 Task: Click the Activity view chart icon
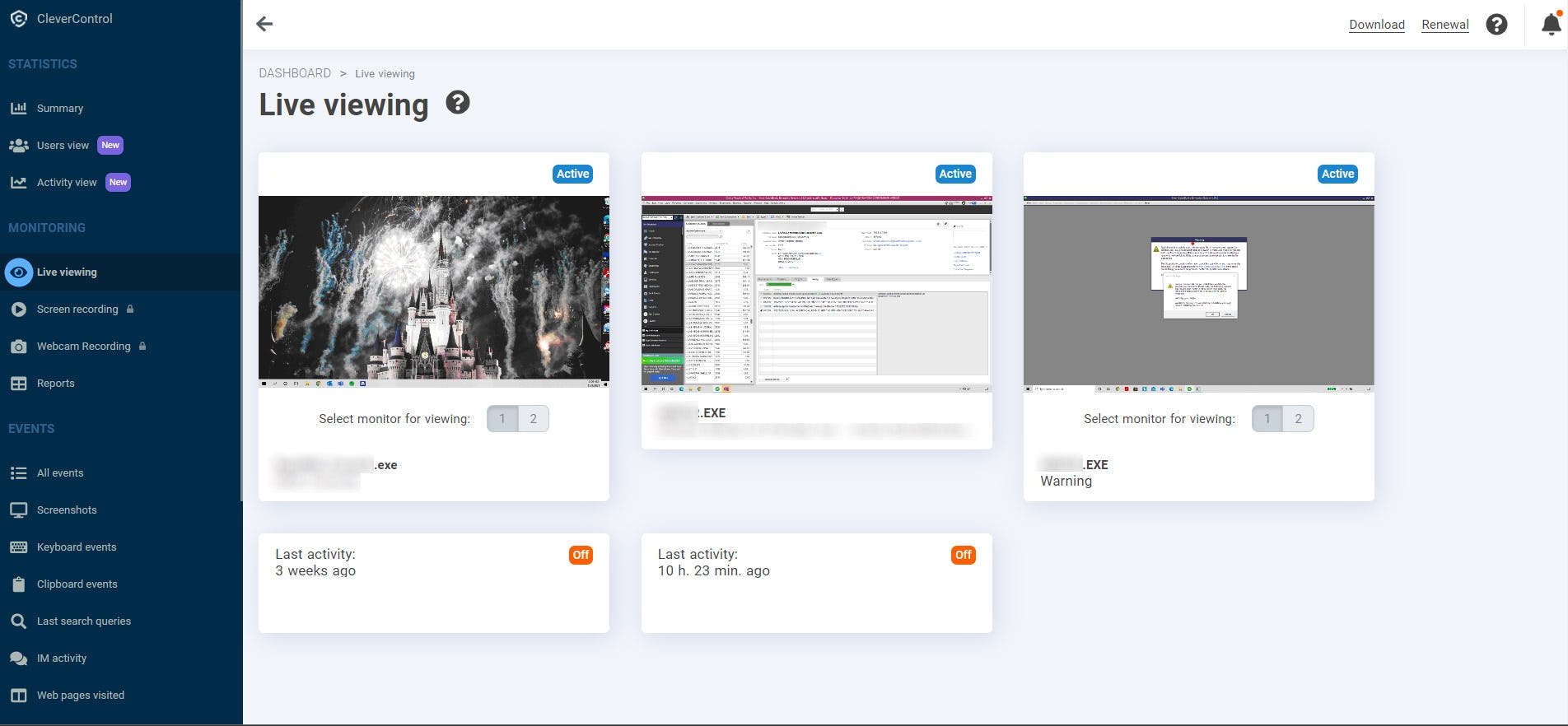click(18, 182)
